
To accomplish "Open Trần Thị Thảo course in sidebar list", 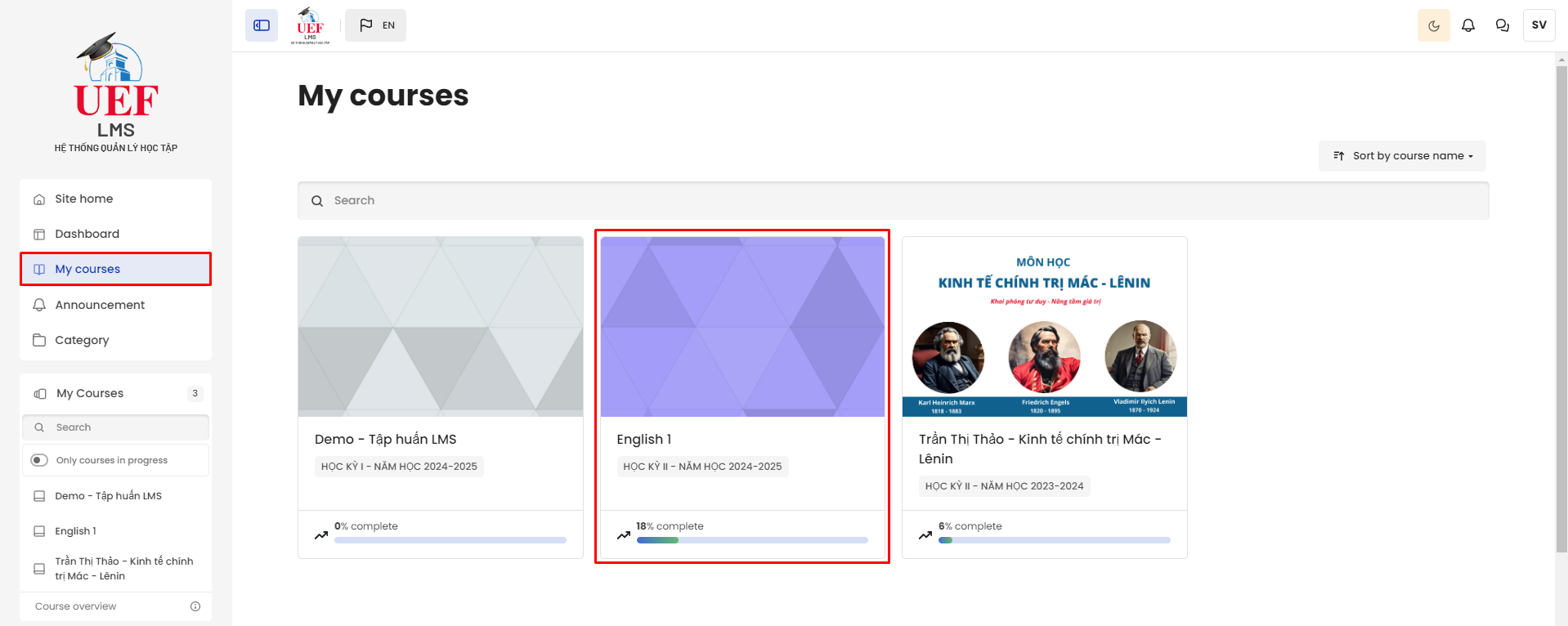I will tap(124, 569).
